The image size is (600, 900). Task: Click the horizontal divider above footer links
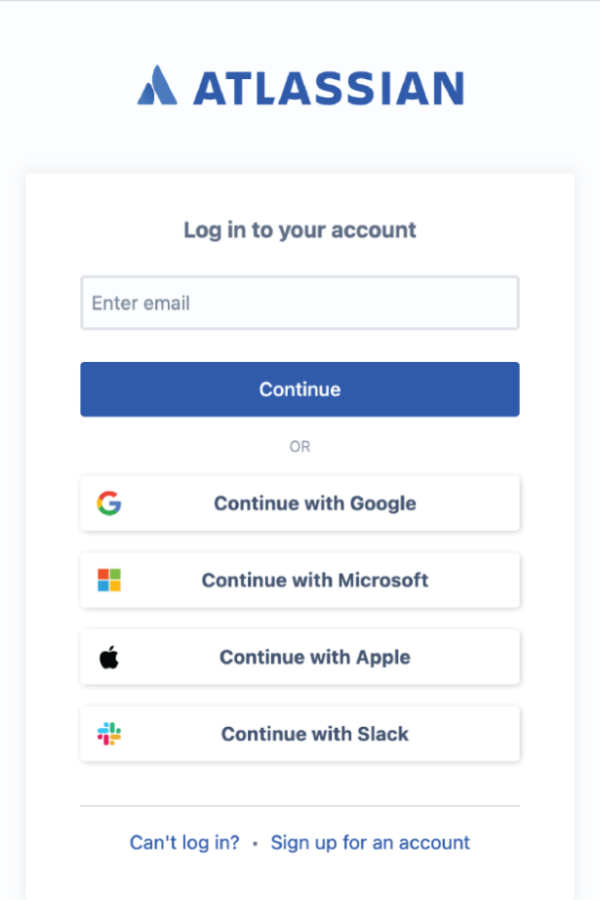click(x=300, y=806)
